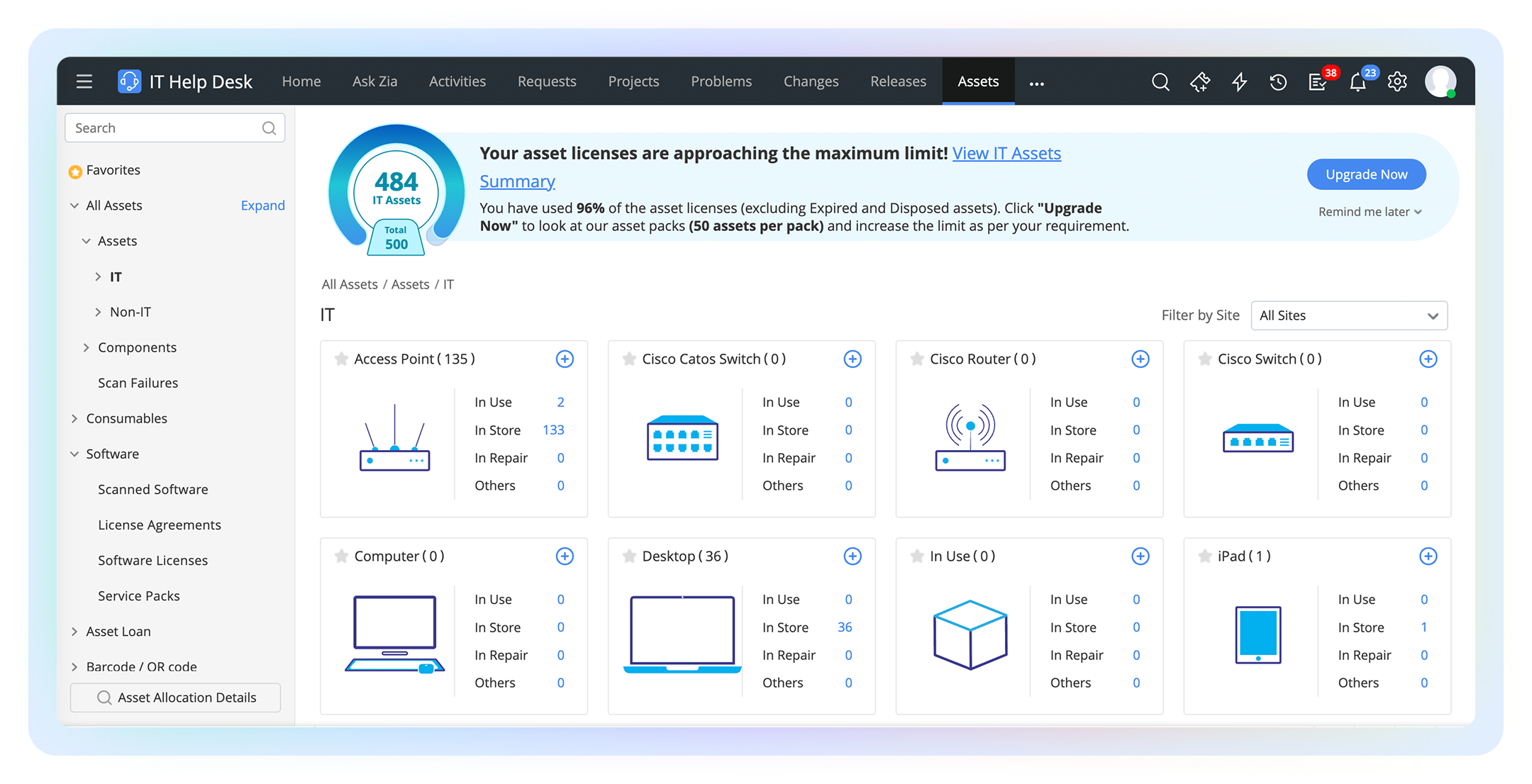Open the View IT Assets Summary link
Screen dimensions: 1532x784
(x=1006, y=153)
